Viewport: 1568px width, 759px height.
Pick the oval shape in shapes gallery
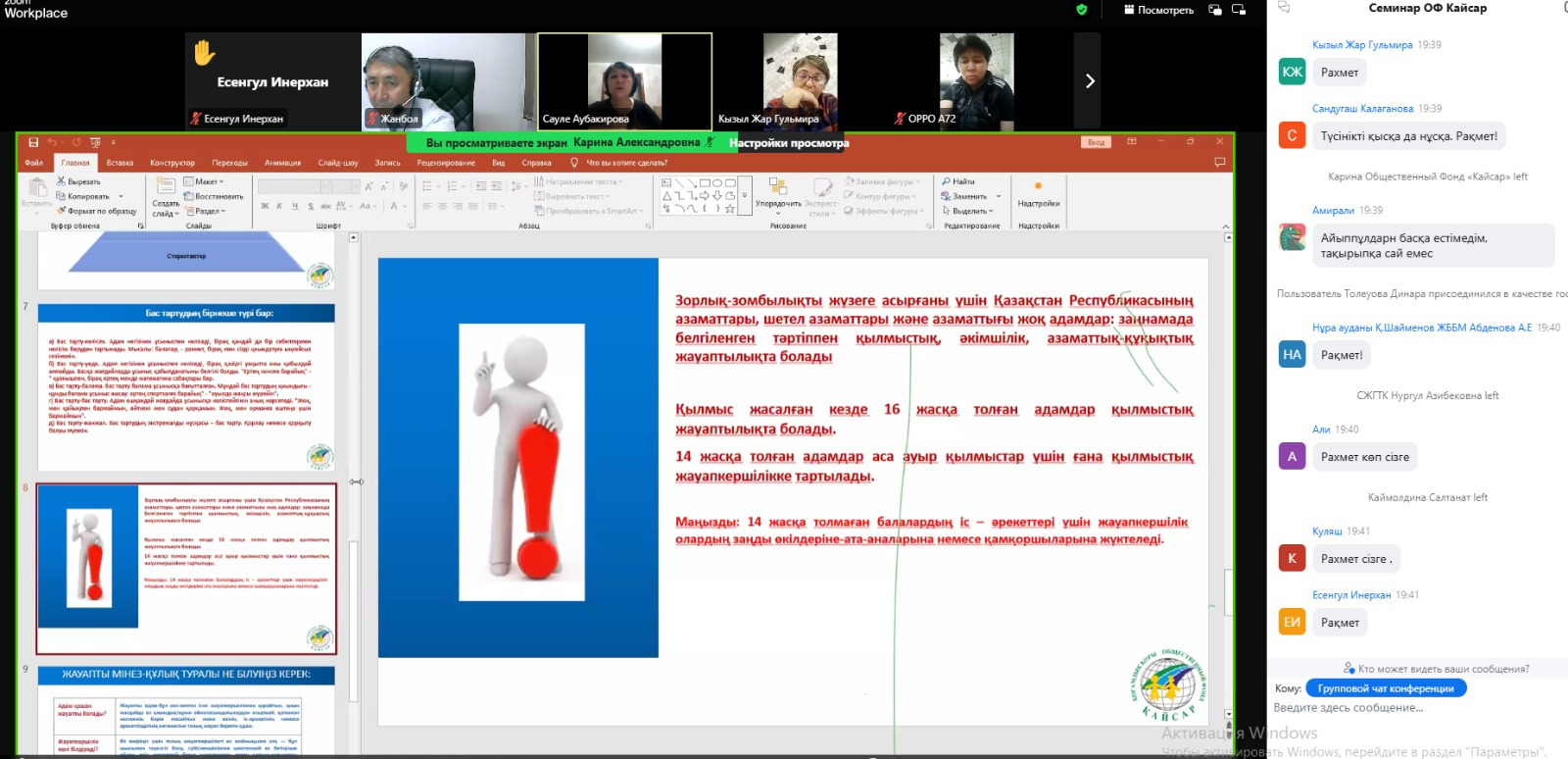[717, 182]
